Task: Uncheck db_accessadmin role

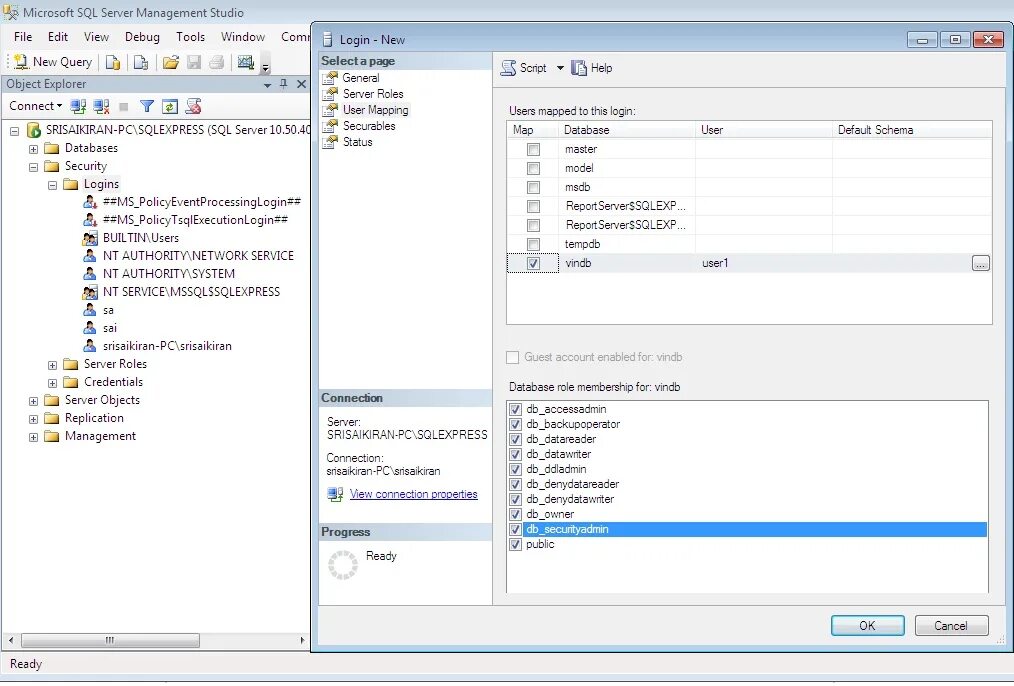Action: tap(515, 409)
